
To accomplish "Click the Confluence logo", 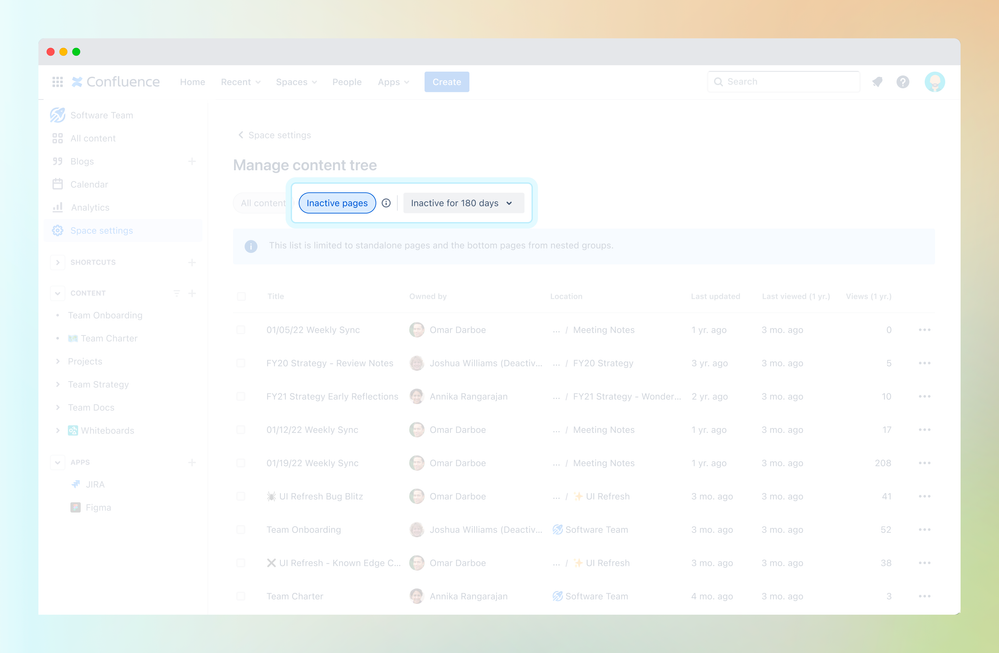I will pyautogui.click(x=116, y=82).
